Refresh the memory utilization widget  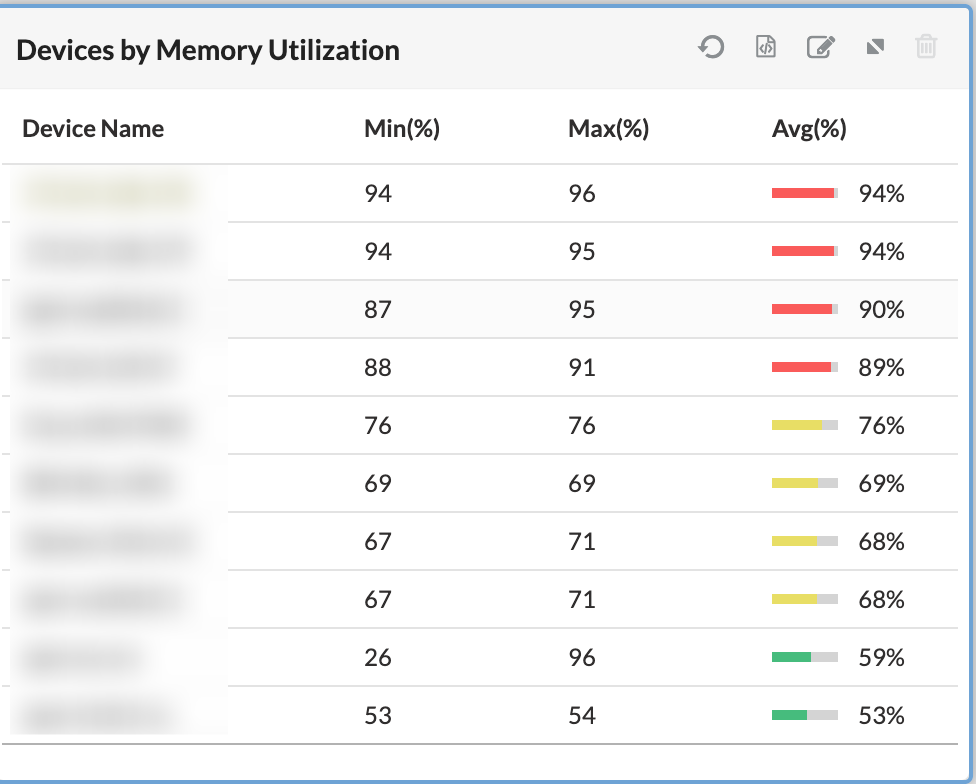point(711,47)
